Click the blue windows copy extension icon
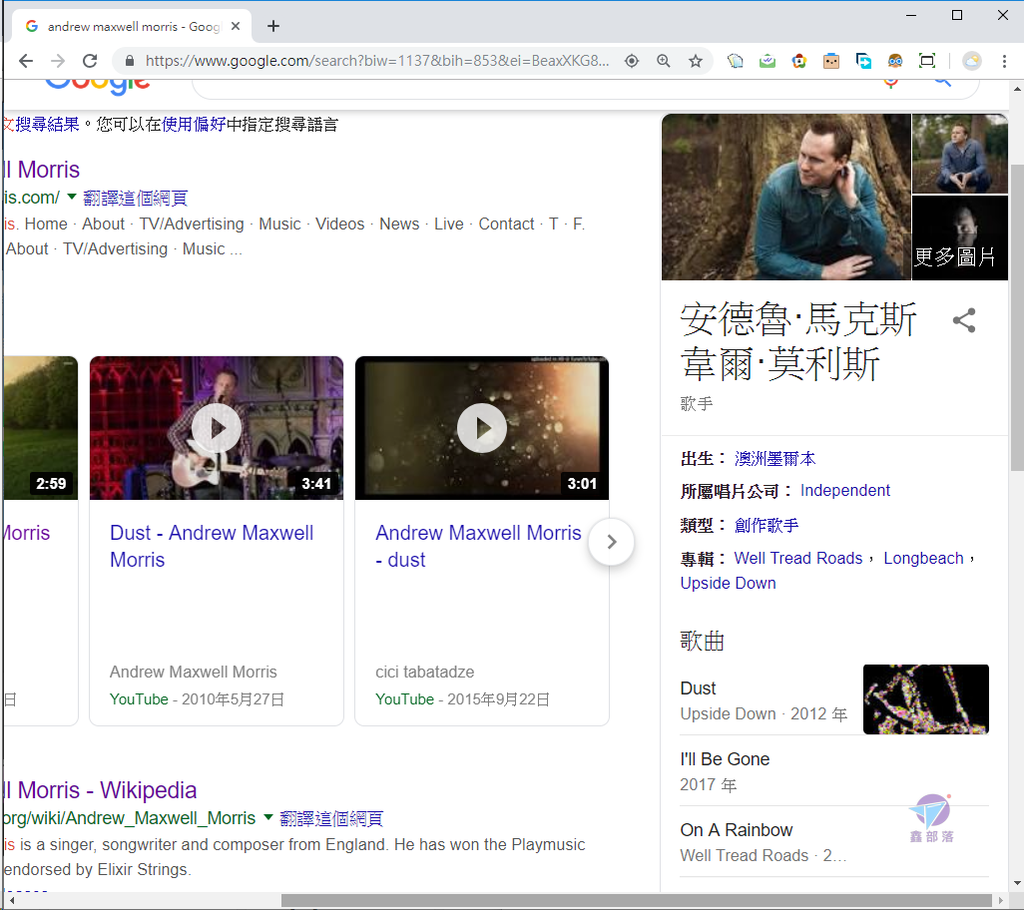The image size is (1024, 910). [x=863, y=61]
